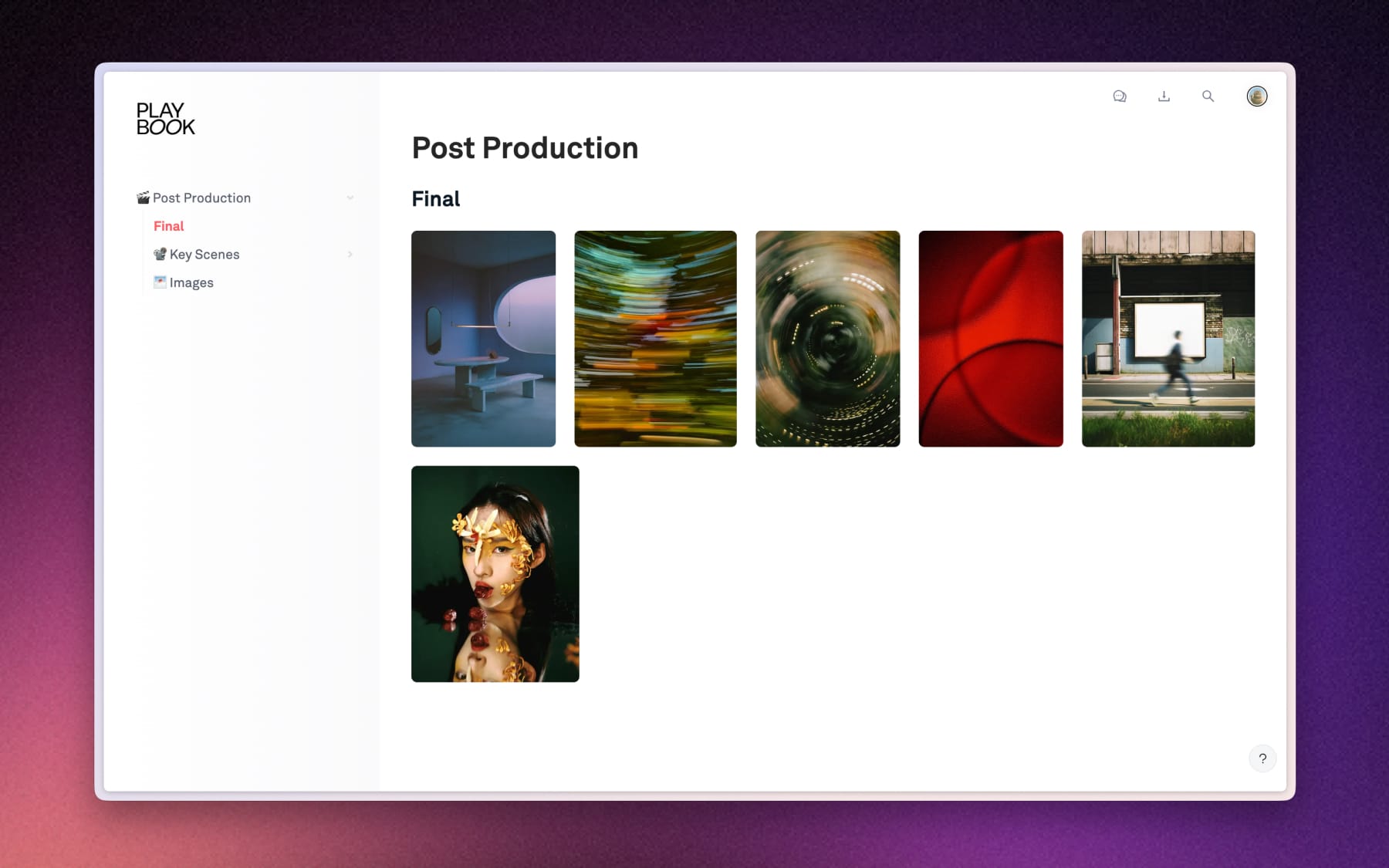The width and height of the screenshot is (1389, 868).
Task: Click the Playbook logo
Action: pyautogui.click(x=165, y=119)
